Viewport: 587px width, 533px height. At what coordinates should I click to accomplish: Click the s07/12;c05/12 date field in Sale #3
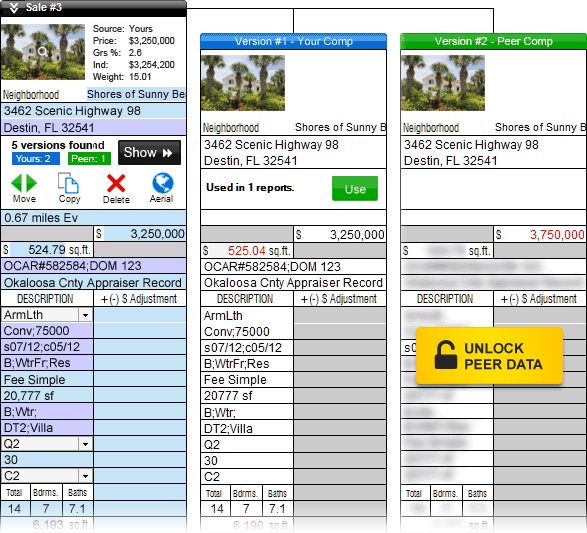coord(47,347)
